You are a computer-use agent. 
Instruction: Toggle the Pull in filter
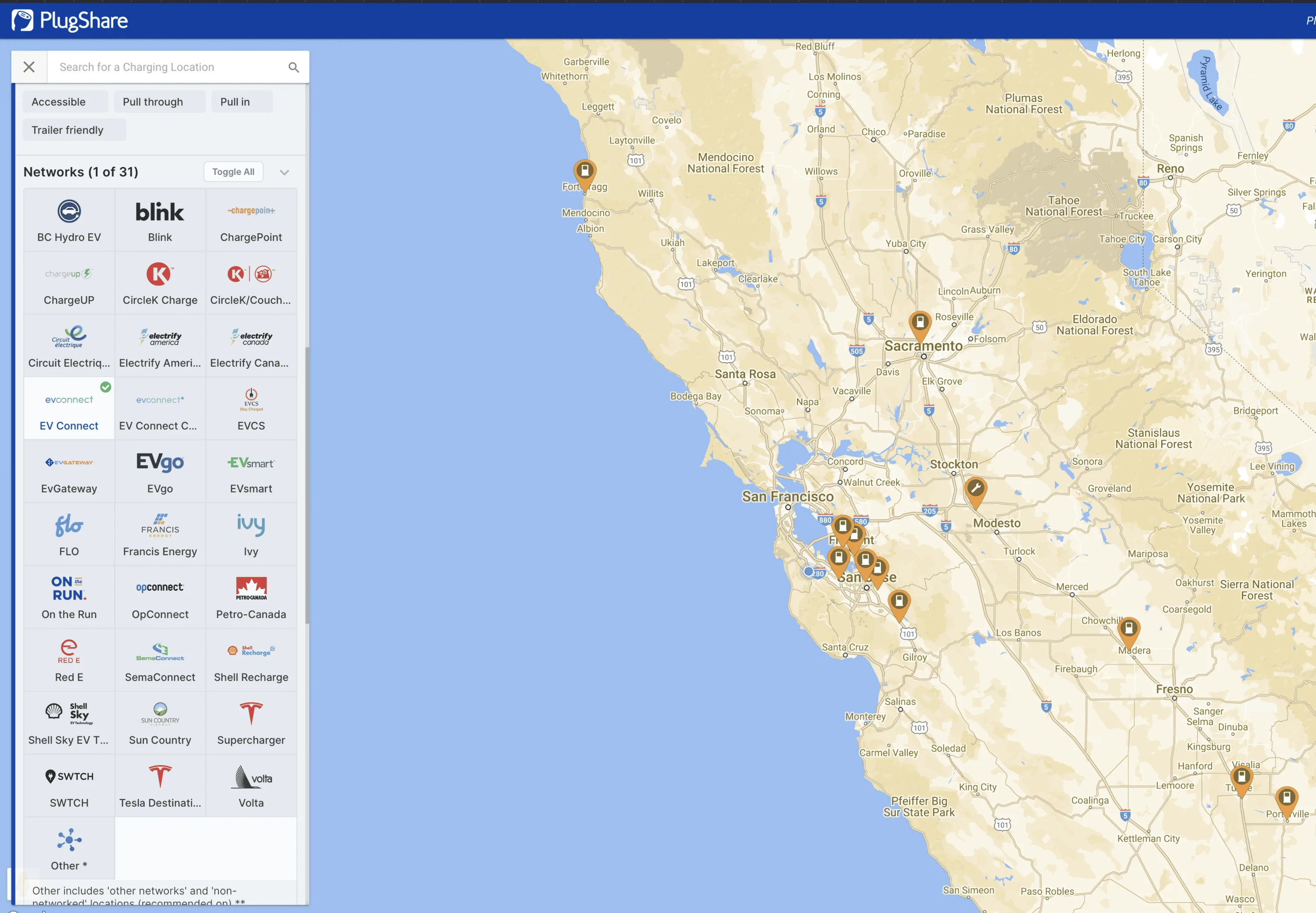pyautogui.click(x=242, y=102)
